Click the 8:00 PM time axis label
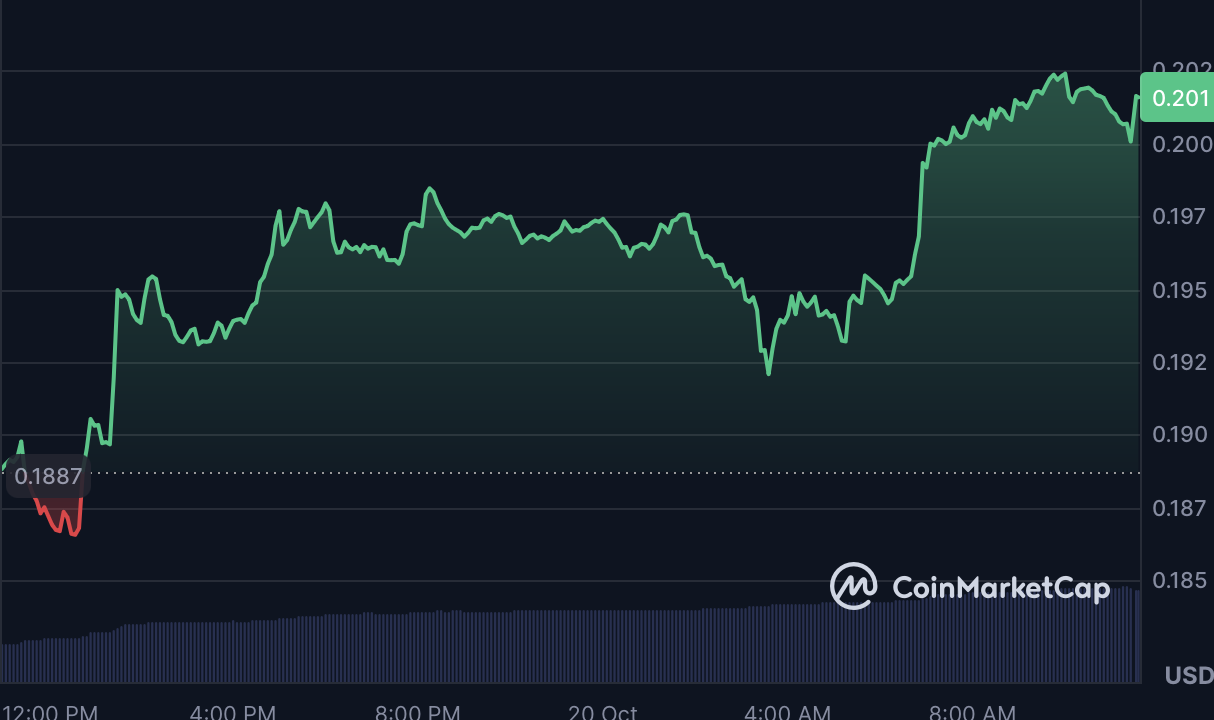The height and width of the screenshot is (720, 1214). pyautogui.click(x=418, y=712)
